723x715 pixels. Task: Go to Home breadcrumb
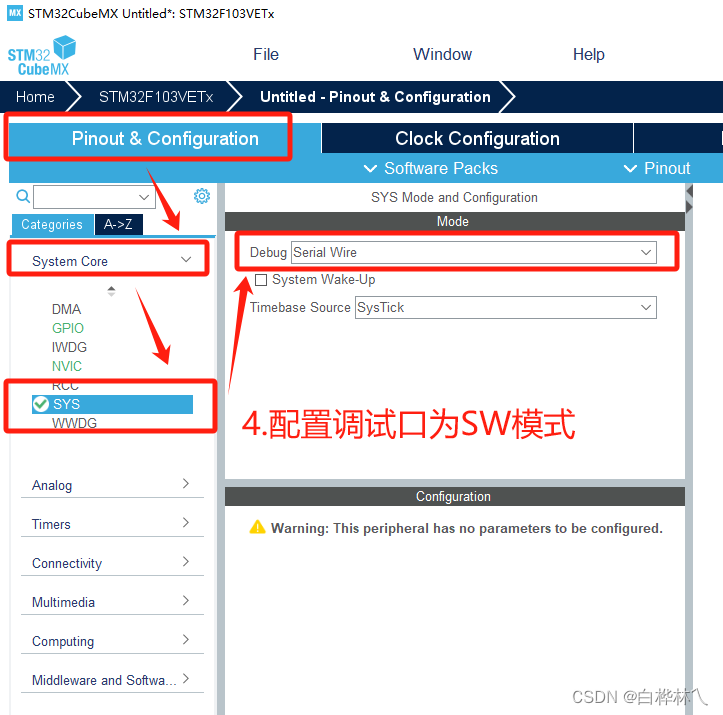click(35, 97)
